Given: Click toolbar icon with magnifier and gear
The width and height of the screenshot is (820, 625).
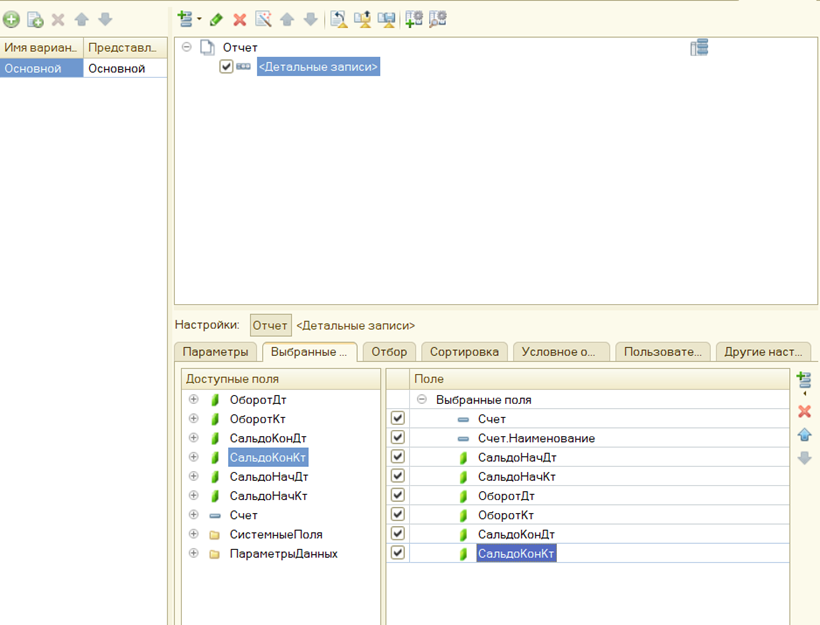Looking at the screenshot, I should point(438,19).
